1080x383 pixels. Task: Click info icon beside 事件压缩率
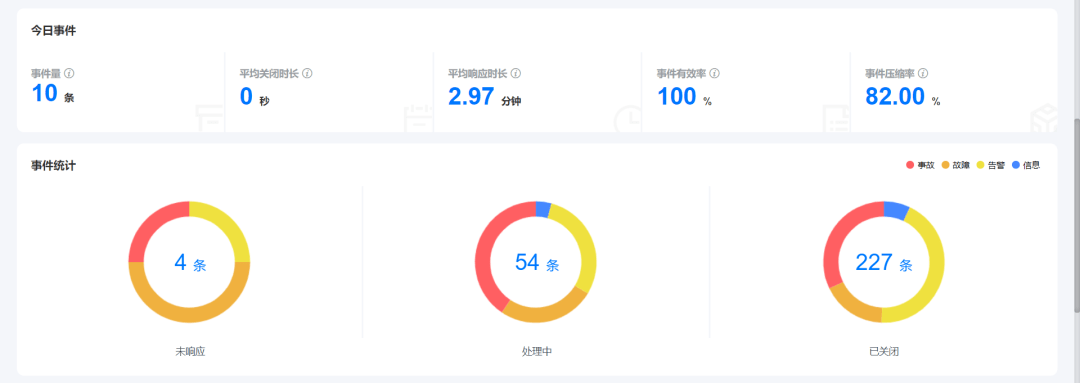coord(923,74)
